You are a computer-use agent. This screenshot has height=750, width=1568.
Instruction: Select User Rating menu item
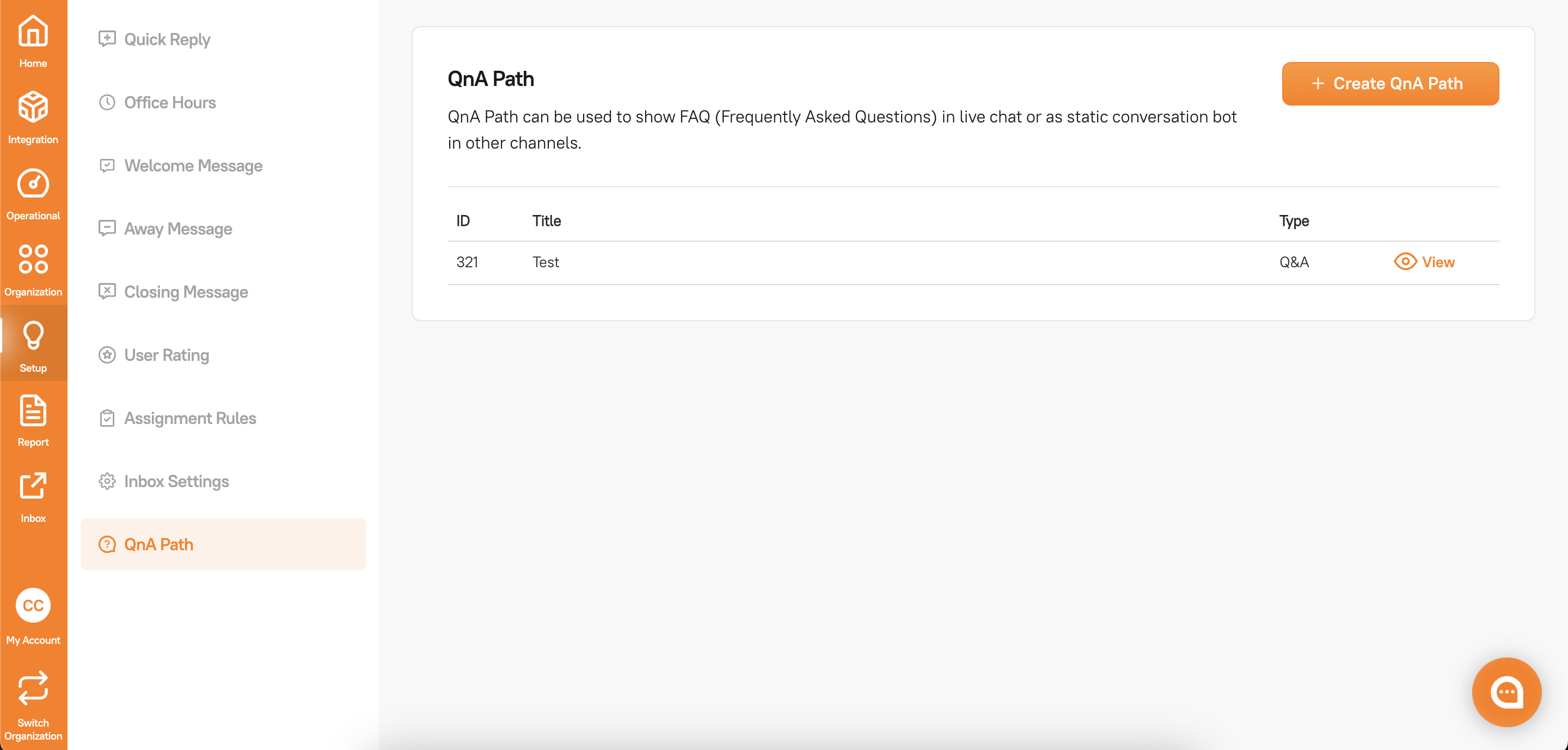tap(166, 355)
